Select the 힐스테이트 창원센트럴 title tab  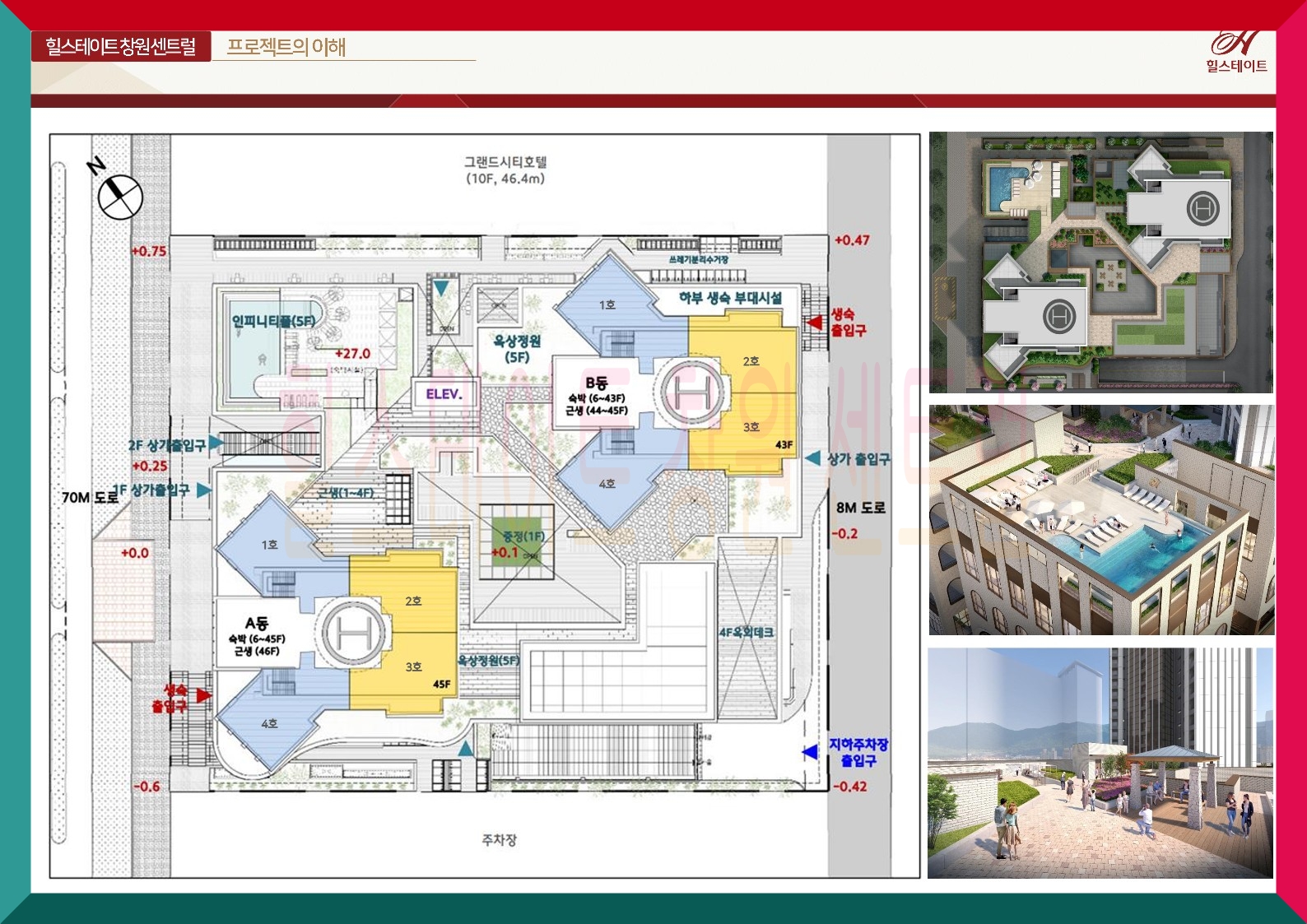click(121, 46)
